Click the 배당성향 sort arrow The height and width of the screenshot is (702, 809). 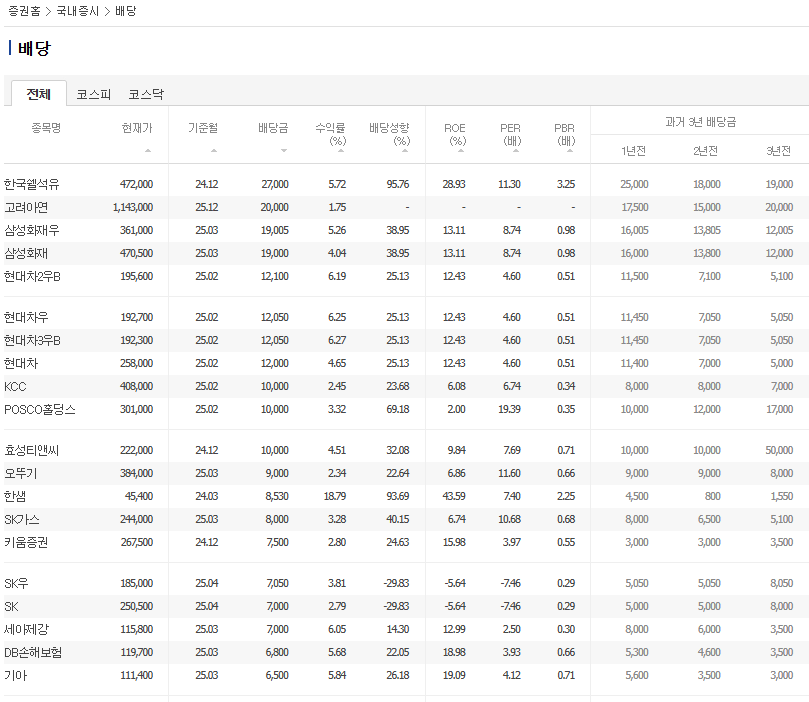click(405, 151)
